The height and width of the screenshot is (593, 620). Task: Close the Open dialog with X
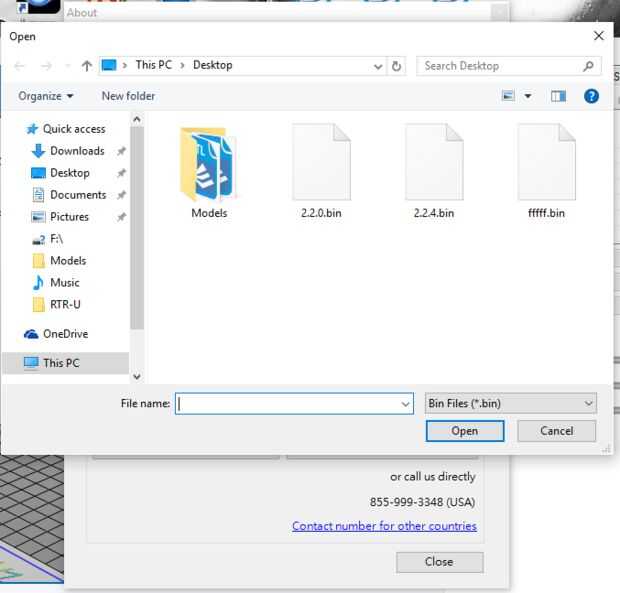[599, 36]
